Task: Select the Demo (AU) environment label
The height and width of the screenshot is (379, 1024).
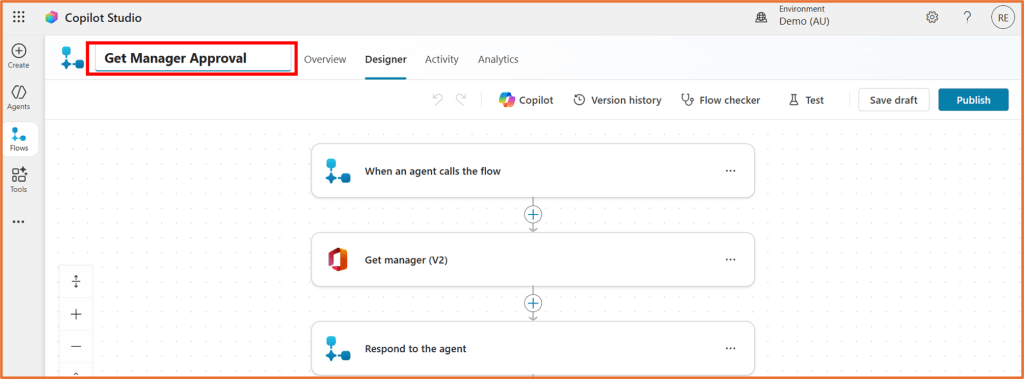Action: tap(804, 22)
